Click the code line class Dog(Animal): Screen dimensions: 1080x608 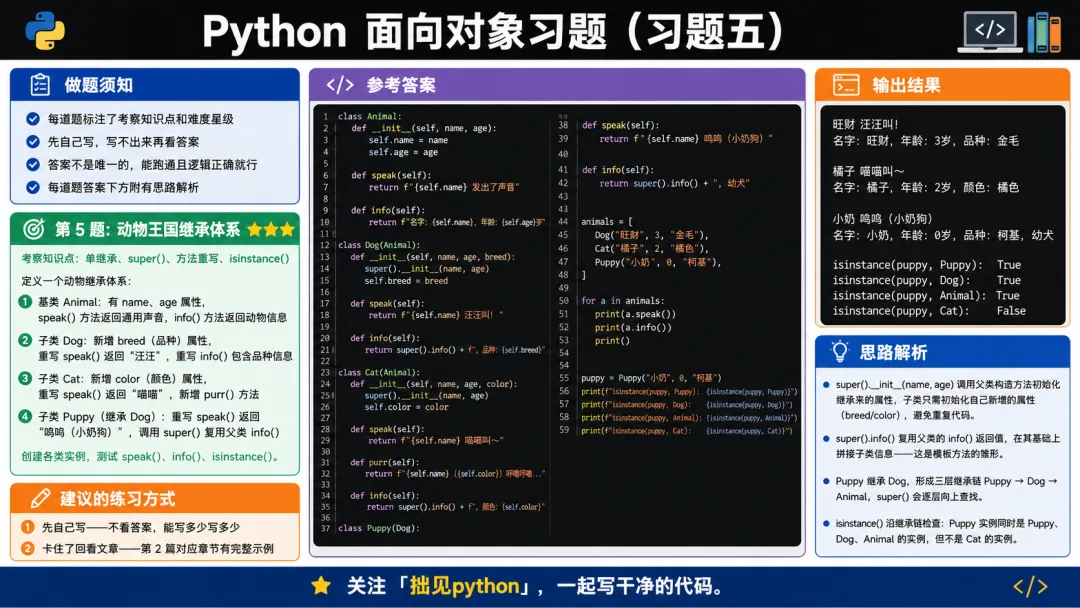[379, 244]
